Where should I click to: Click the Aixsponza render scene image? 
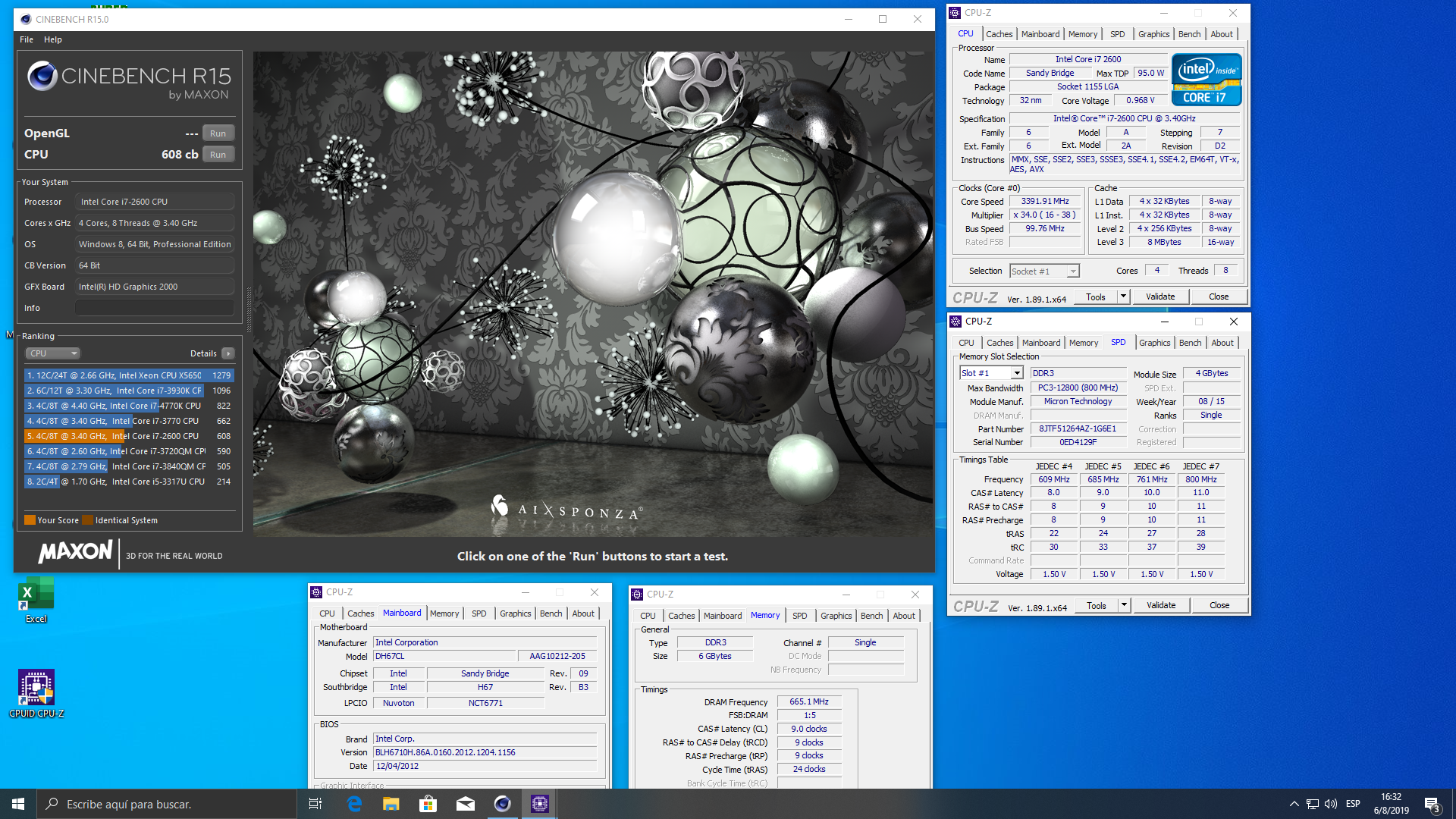[x=594, y=294]
